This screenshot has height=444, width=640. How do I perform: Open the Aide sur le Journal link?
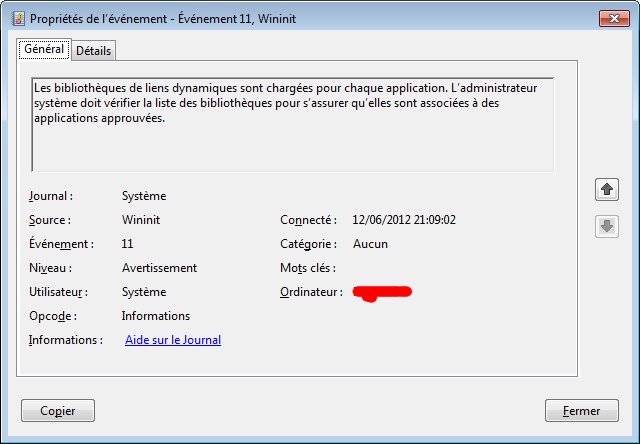tap(173, 340)
